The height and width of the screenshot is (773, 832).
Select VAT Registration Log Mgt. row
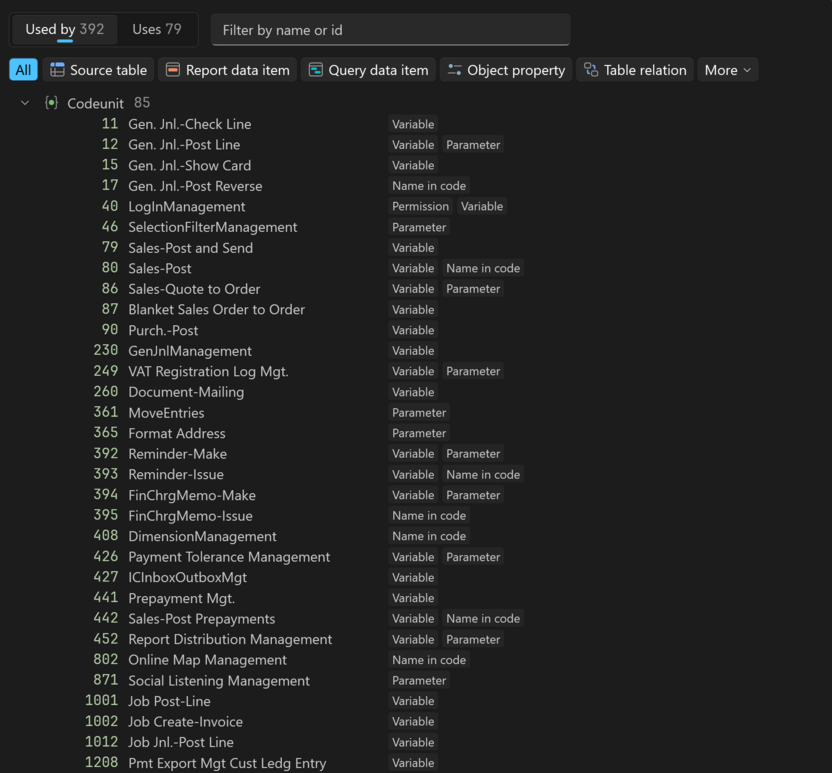coord(208,371)
